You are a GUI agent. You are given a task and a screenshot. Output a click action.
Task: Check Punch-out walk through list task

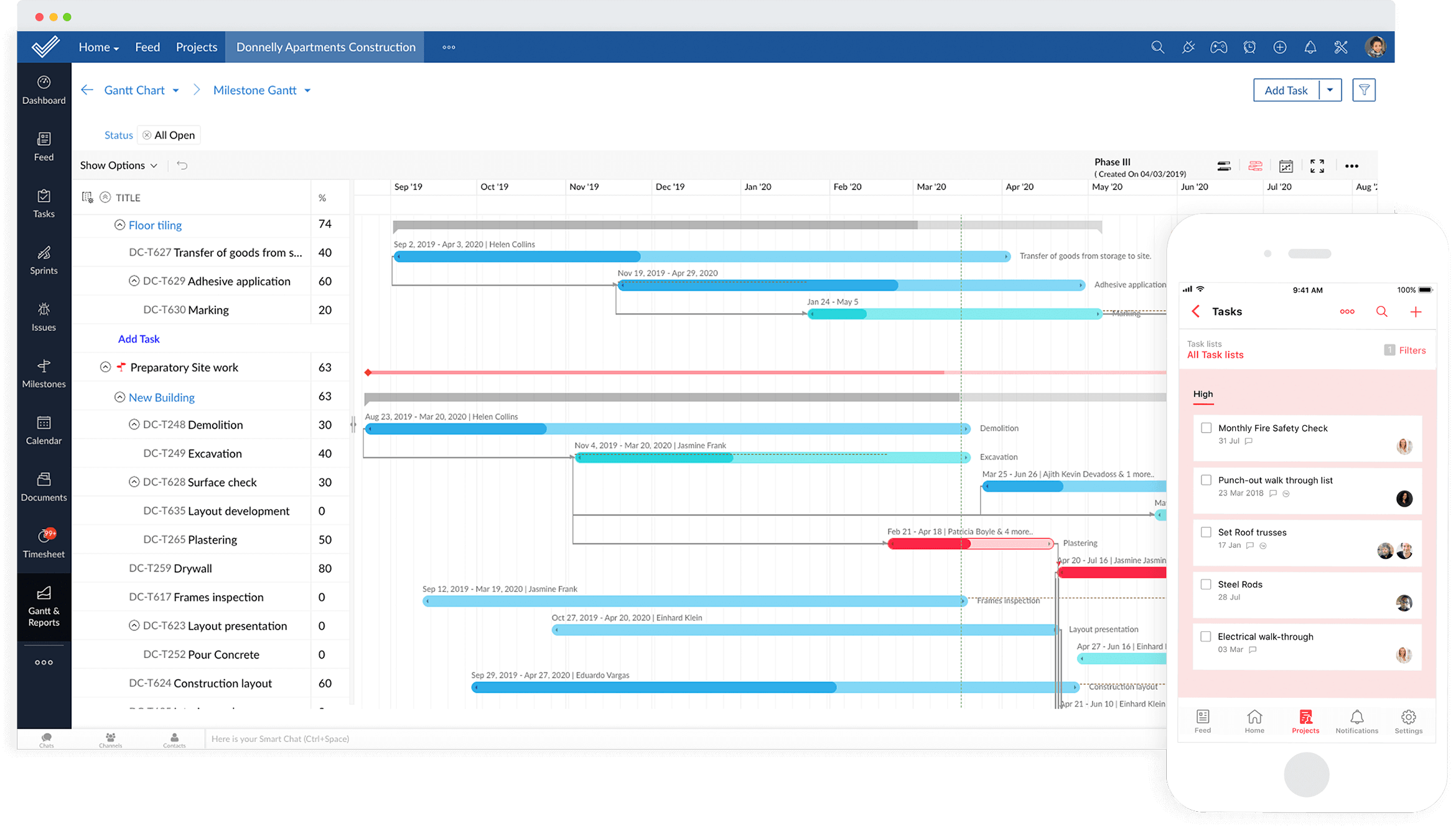pos(1206,480)
